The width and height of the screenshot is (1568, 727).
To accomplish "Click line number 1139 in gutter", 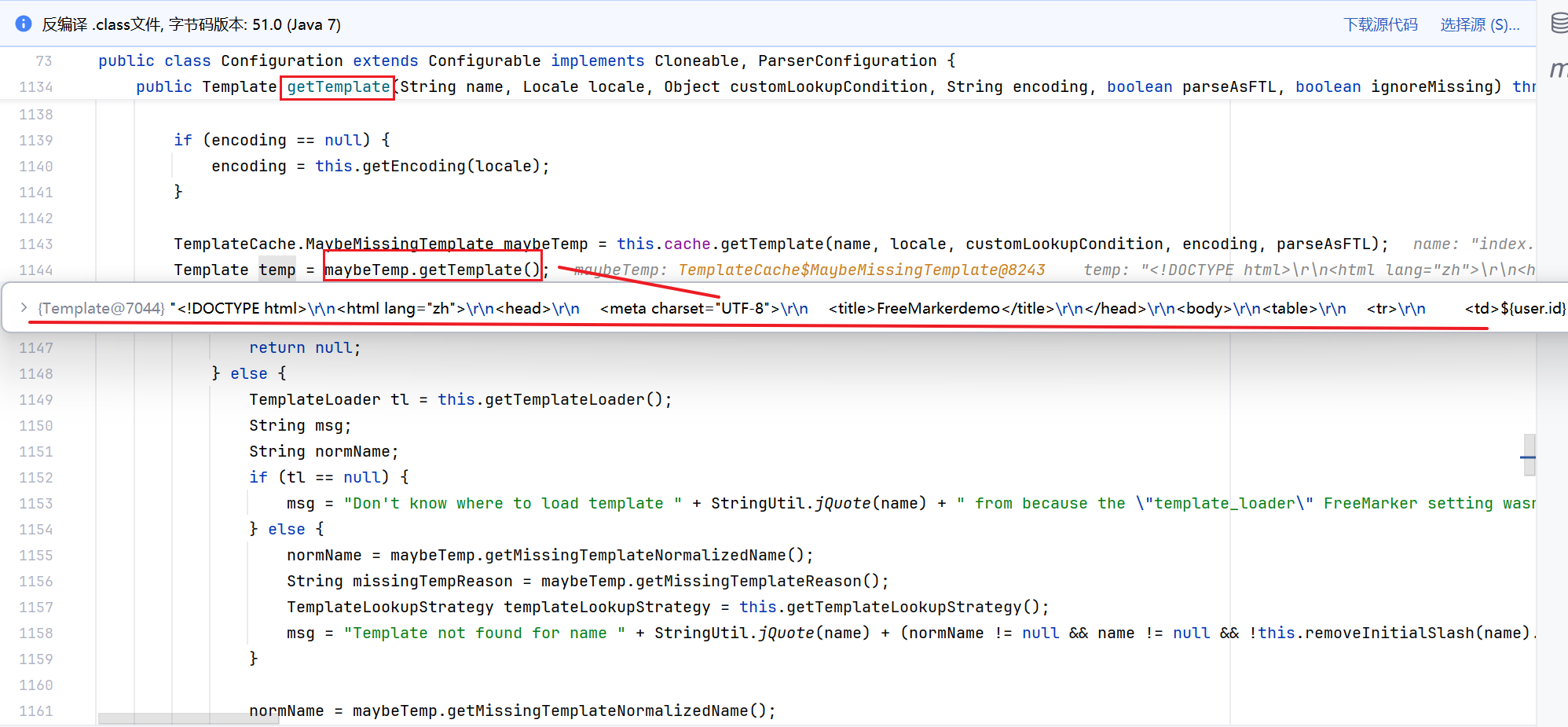I will (x=36, y=140).
